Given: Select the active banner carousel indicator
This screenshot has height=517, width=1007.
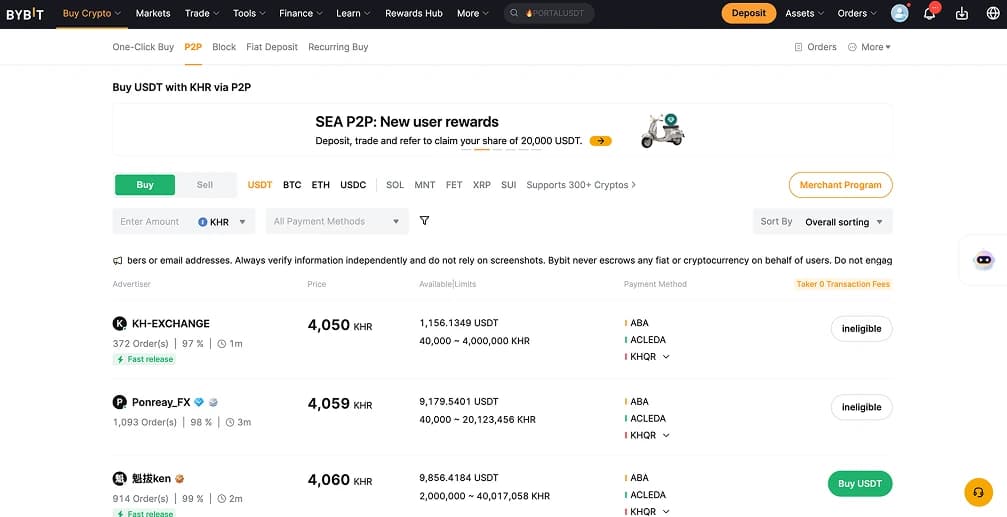Looking at the screenshot, I should (x=482, y=150).
